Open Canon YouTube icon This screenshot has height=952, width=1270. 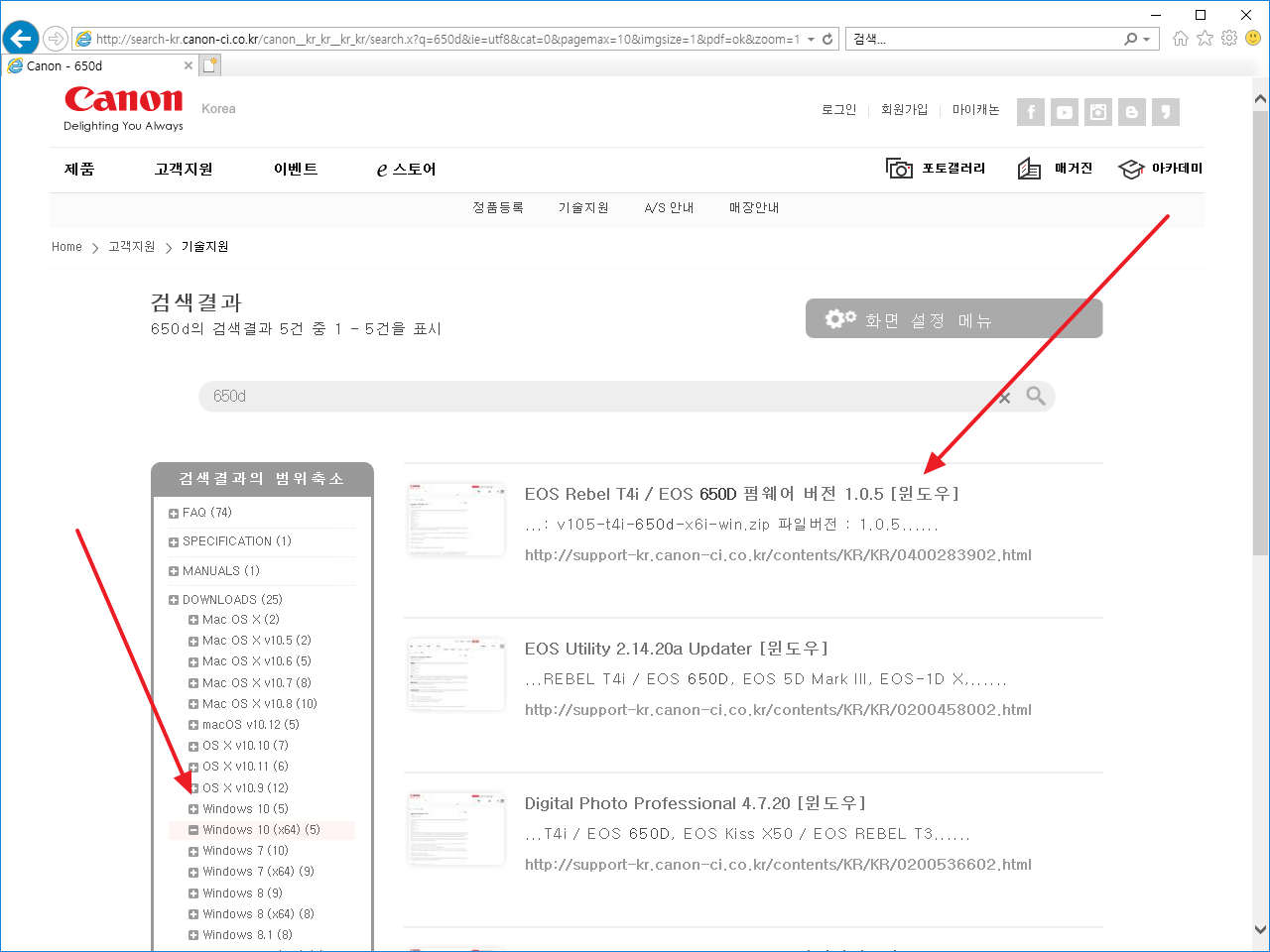tap(1065, 112)
